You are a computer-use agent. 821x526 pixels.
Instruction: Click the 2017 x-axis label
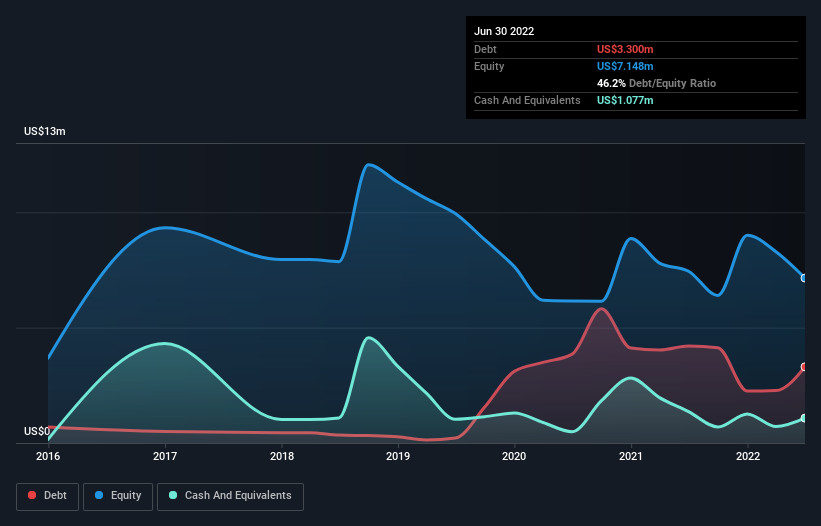tap(165, 456)
